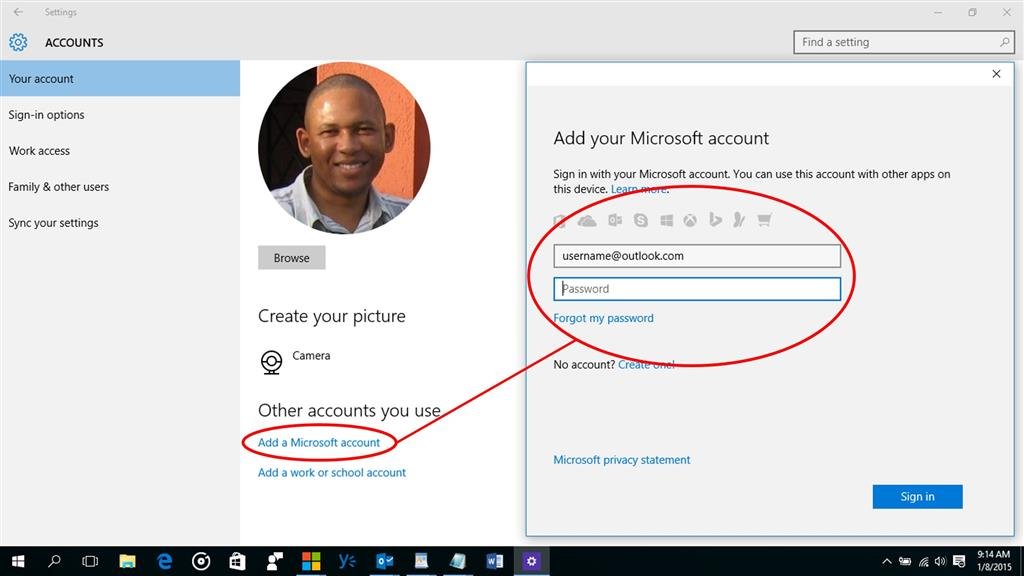
Task: Open the Forgot my password link
Action: (x=603, y=317)
